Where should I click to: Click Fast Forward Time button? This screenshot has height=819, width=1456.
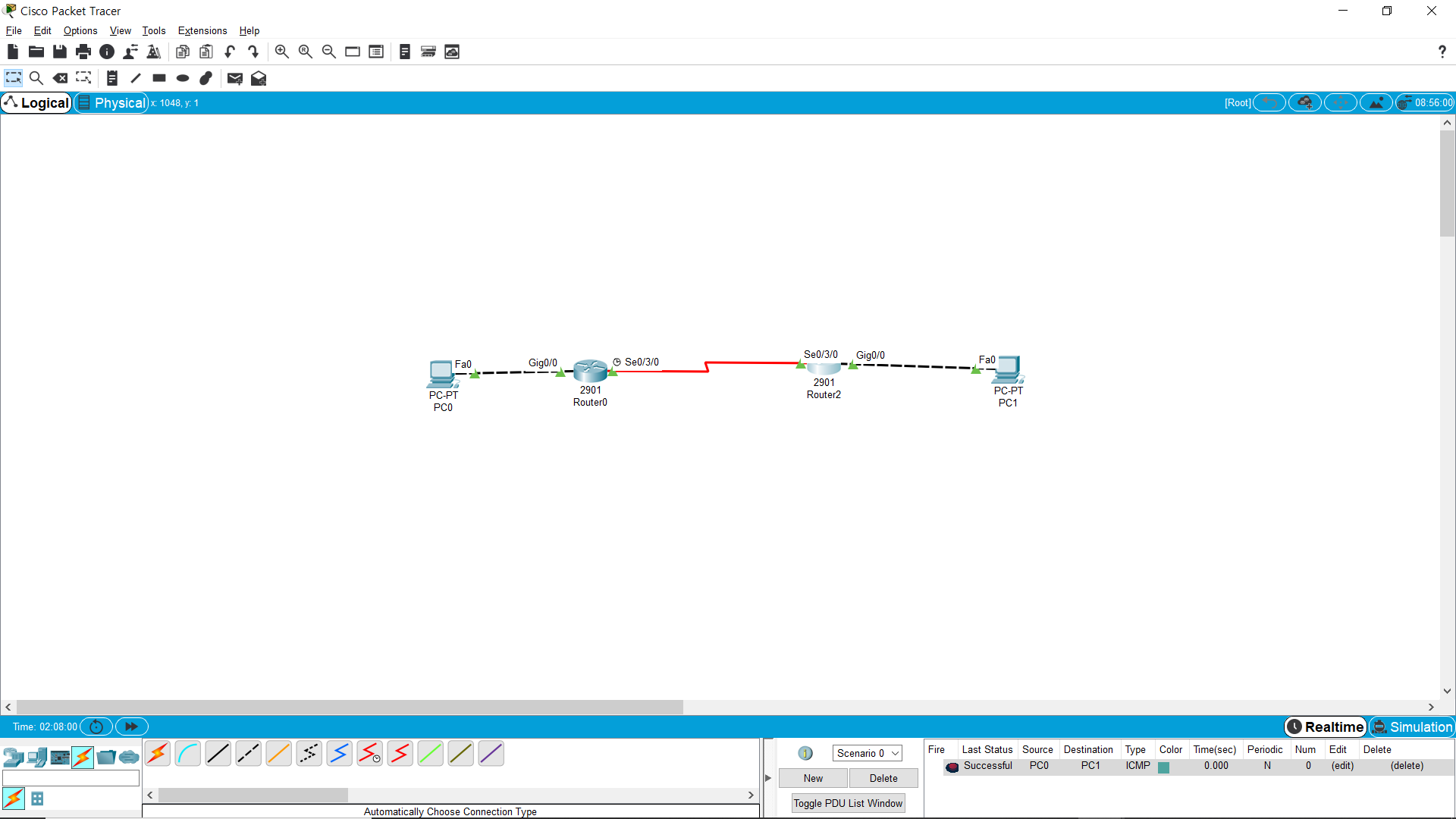(131, 726)
